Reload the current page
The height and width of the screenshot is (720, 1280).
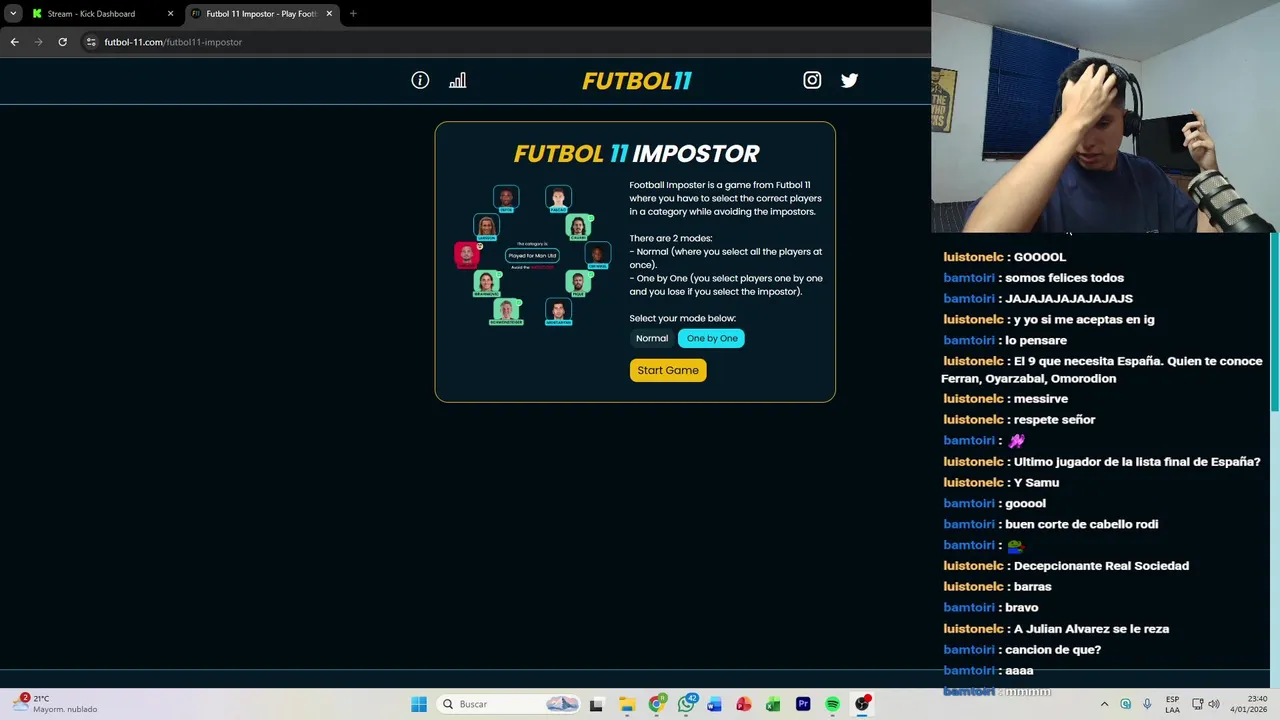coord(62,42)
